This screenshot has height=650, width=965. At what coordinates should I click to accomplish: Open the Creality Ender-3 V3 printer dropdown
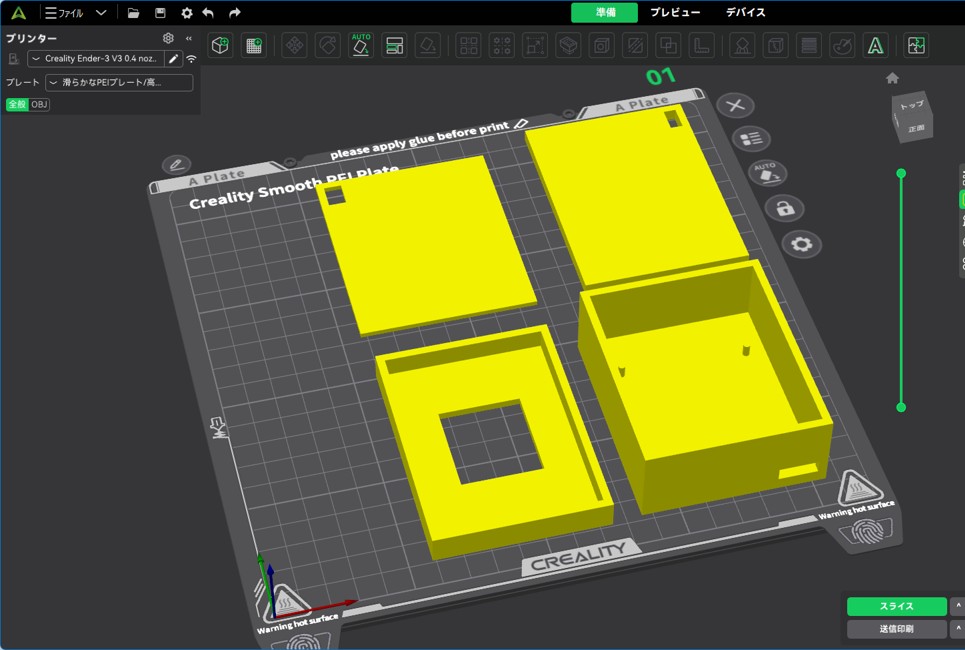(95, 59)
